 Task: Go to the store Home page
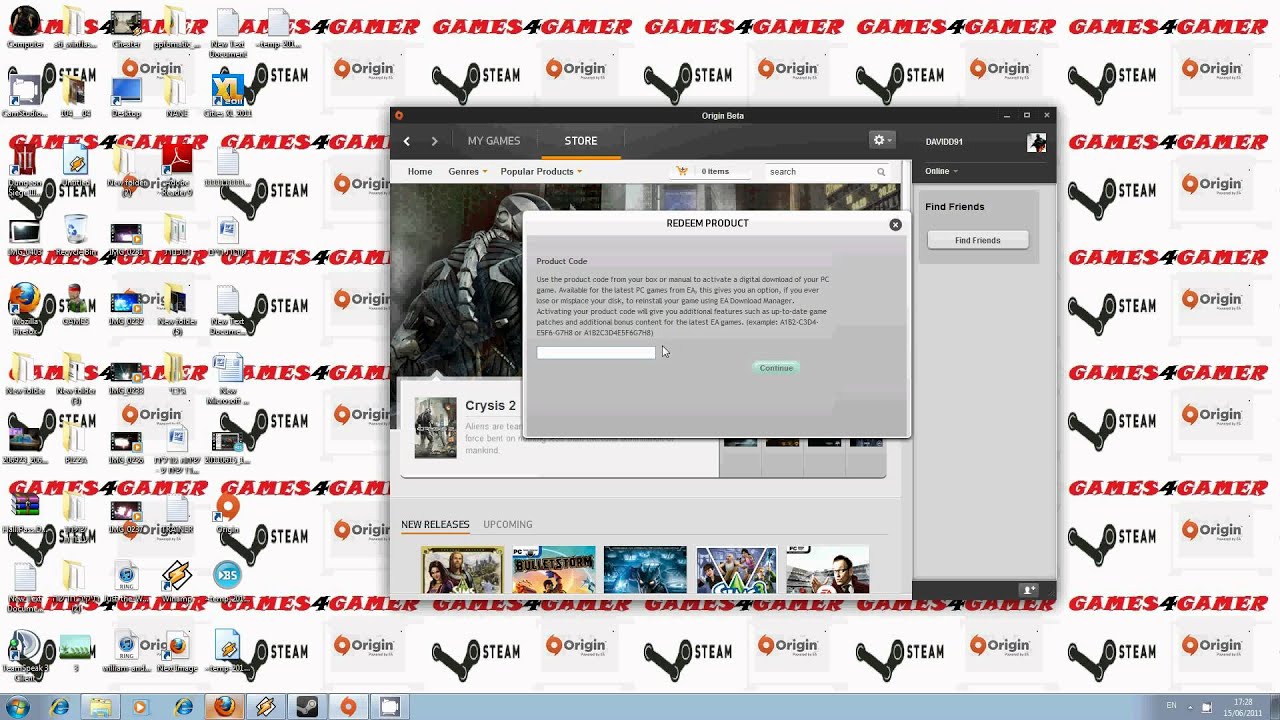420,172
